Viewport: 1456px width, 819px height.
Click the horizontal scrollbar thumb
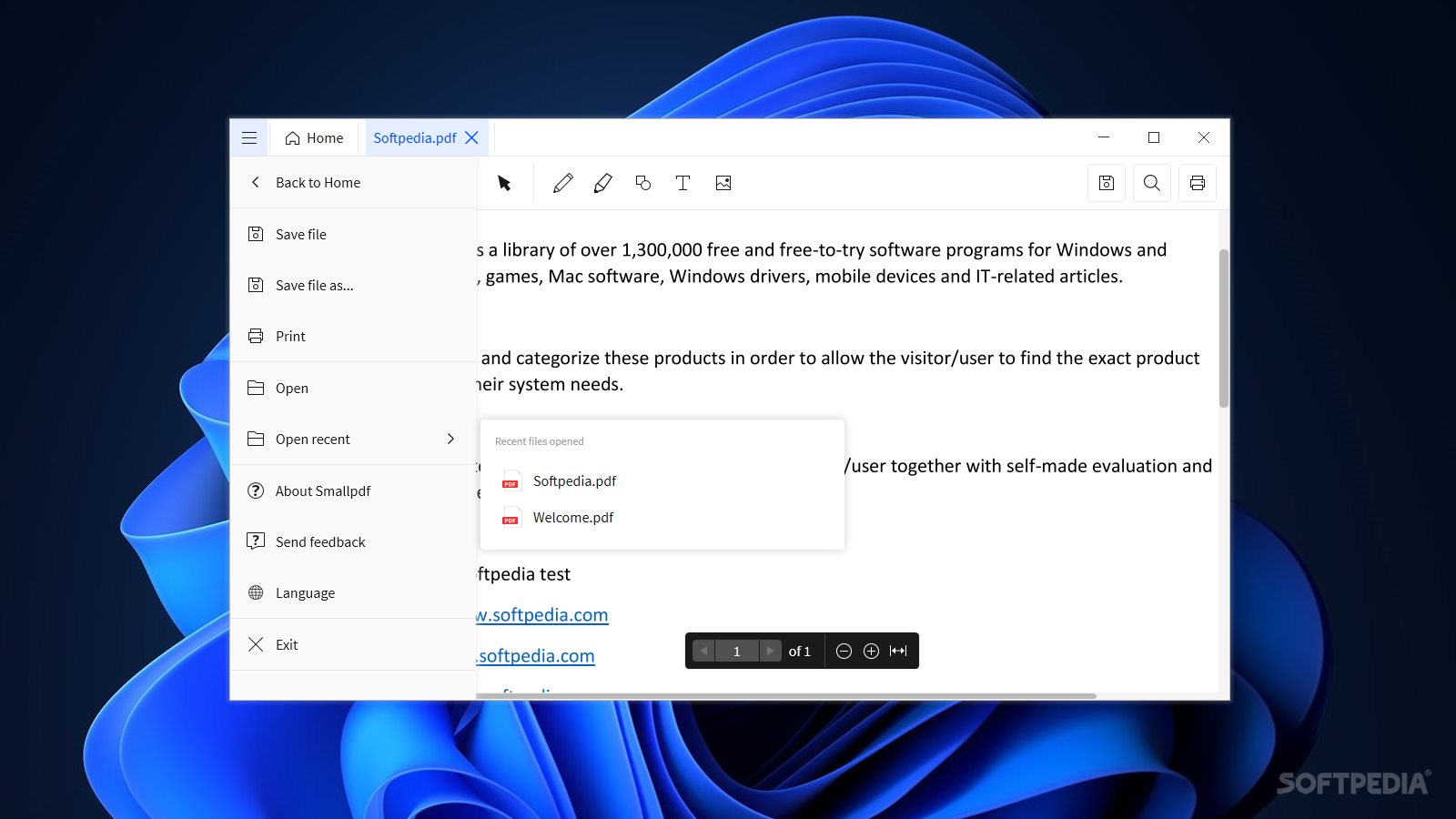(x=786, y=696)
